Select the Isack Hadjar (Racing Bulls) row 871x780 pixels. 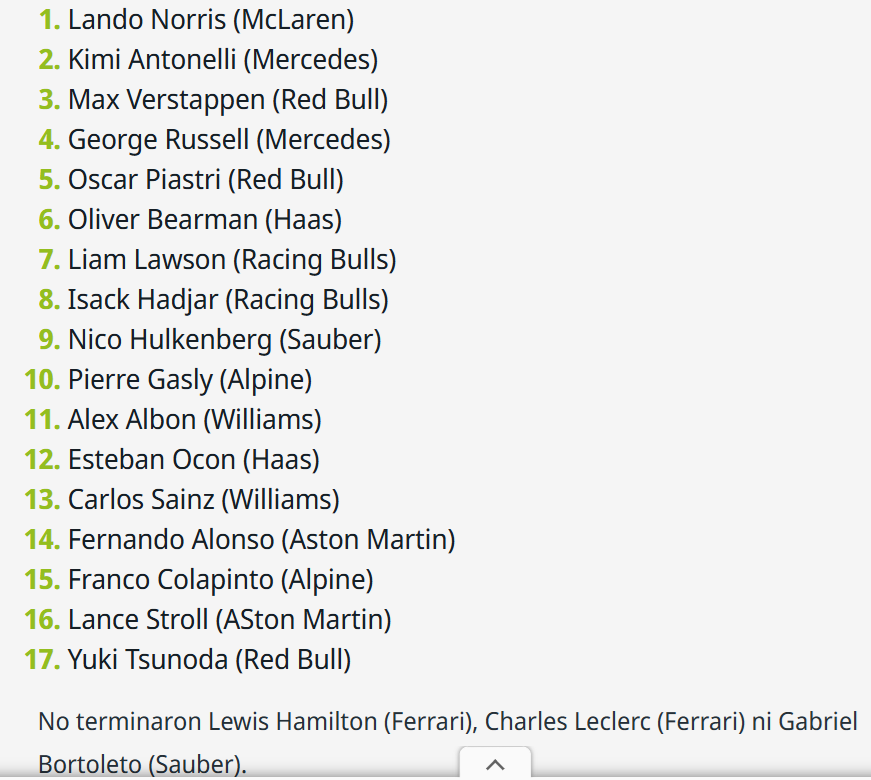click(228, 299)
